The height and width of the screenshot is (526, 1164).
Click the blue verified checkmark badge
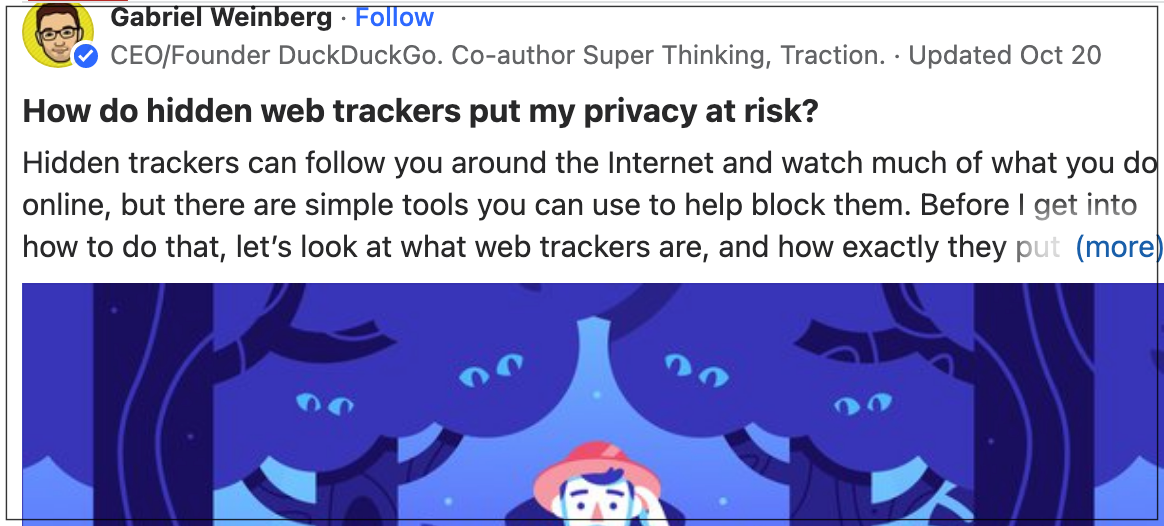[x=86, y=56]
